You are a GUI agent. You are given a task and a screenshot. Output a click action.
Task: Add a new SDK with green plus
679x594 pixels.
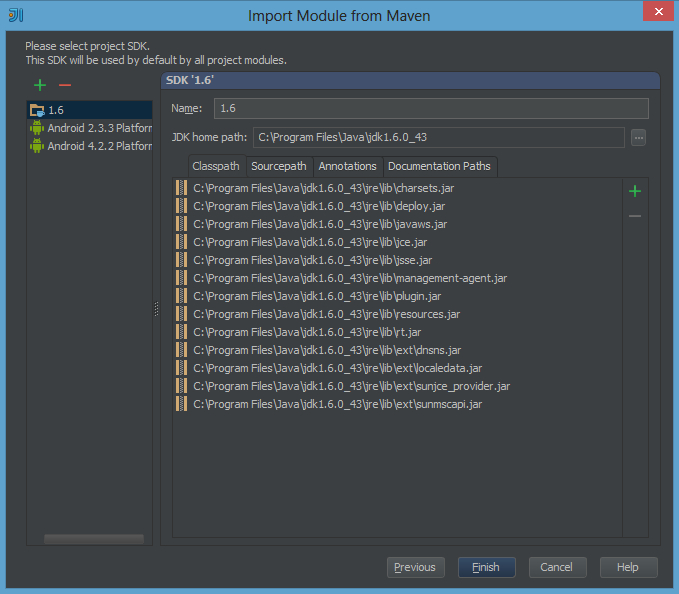click(40, 85)
